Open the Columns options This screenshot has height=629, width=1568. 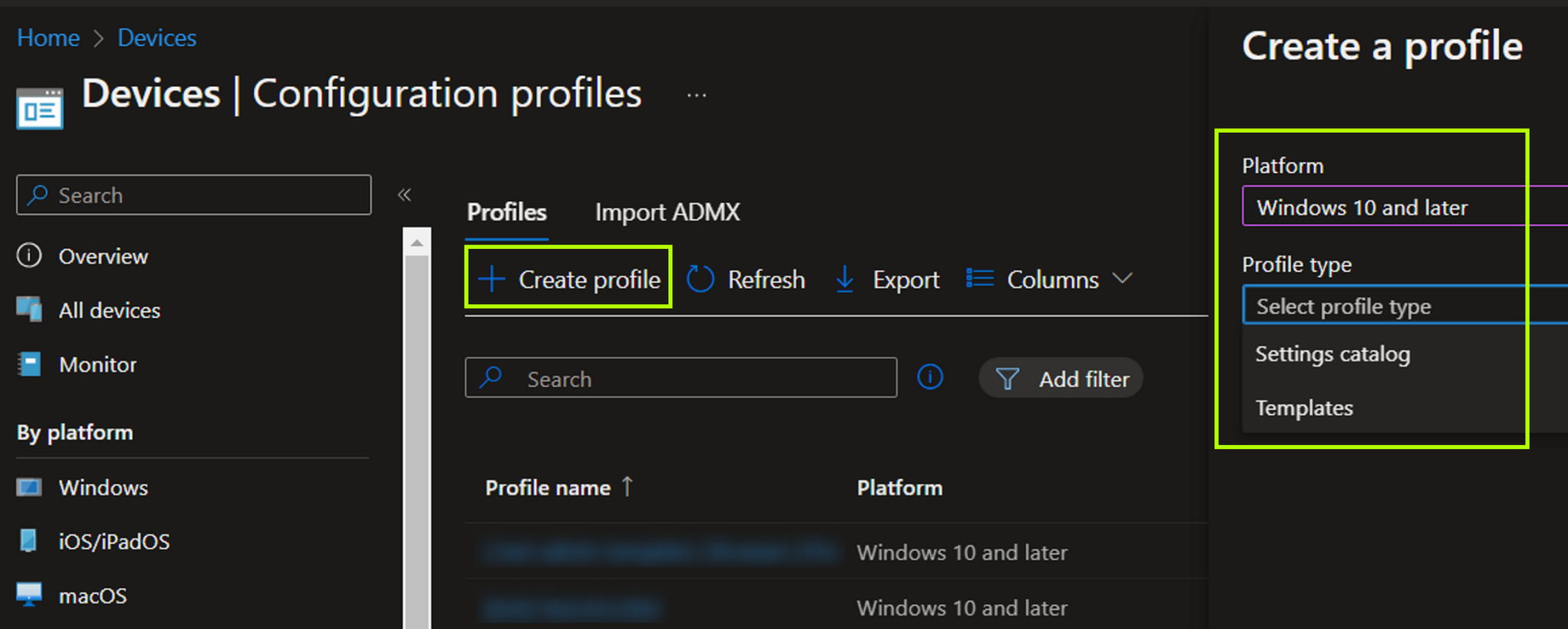click(x=1049, y=280)
